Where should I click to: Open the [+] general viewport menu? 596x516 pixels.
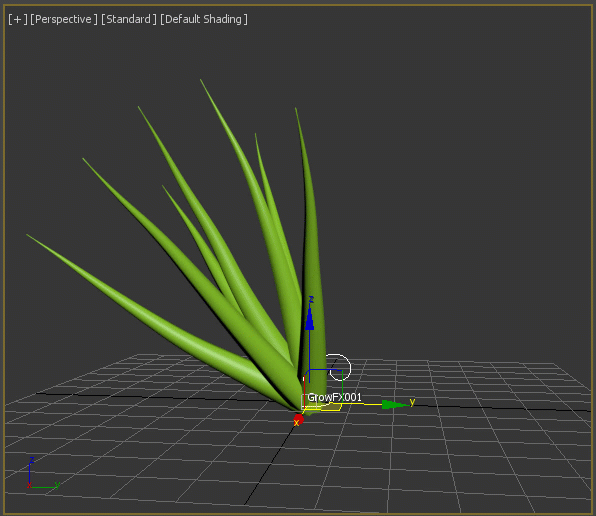18,19
